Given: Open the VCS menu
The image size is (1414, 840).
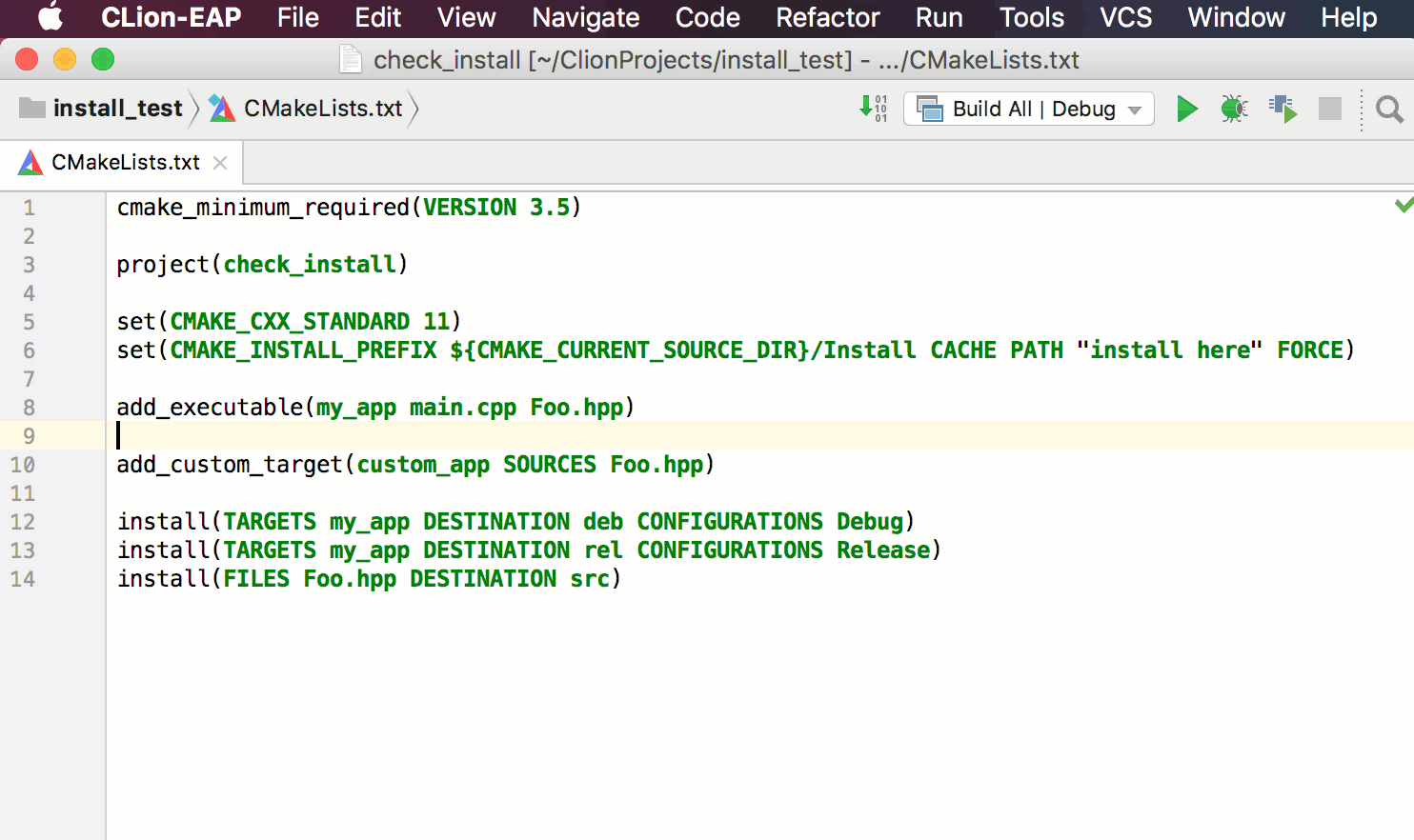Looking at the screenshot, I should point(1124,17).
